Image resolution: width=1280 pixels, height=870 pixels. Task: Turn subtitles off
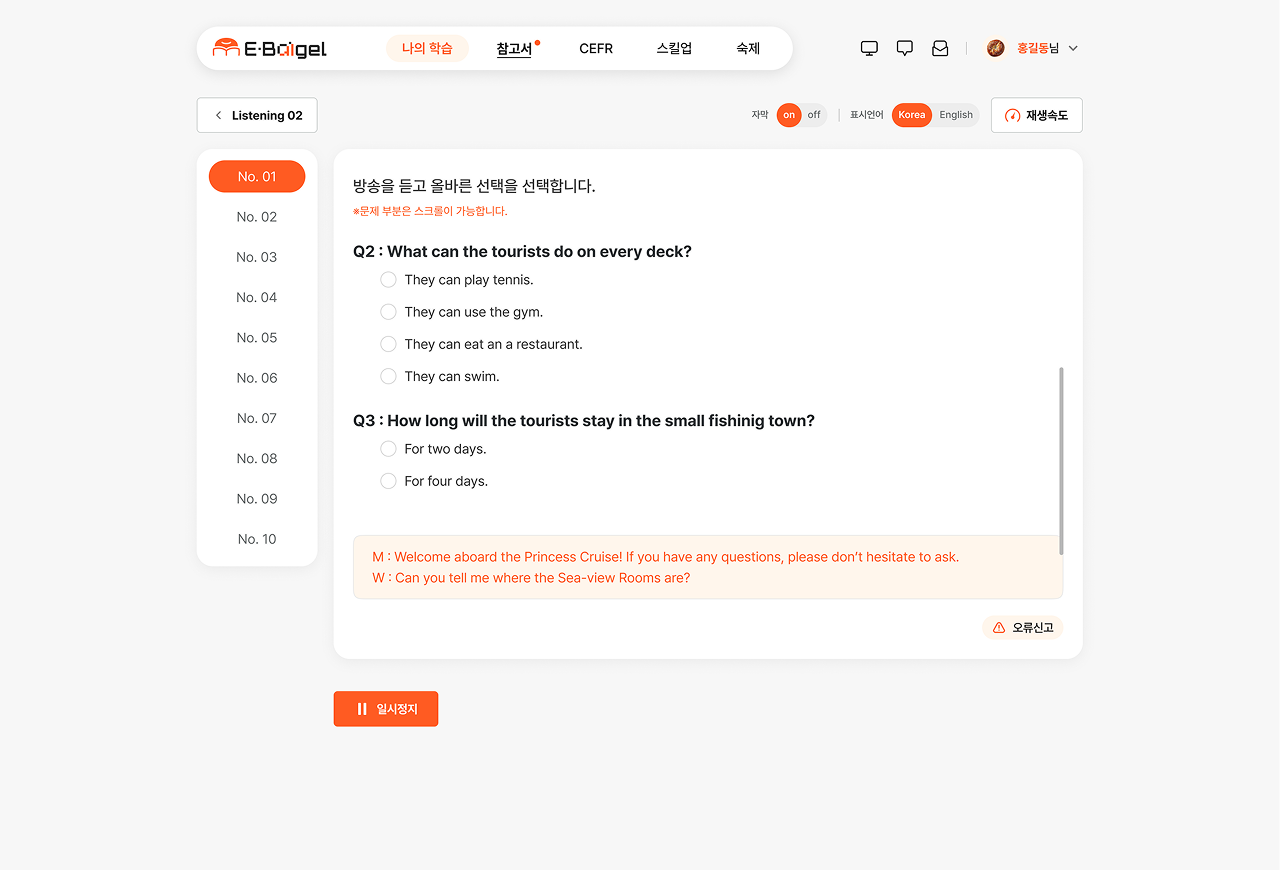coord(814,115)
